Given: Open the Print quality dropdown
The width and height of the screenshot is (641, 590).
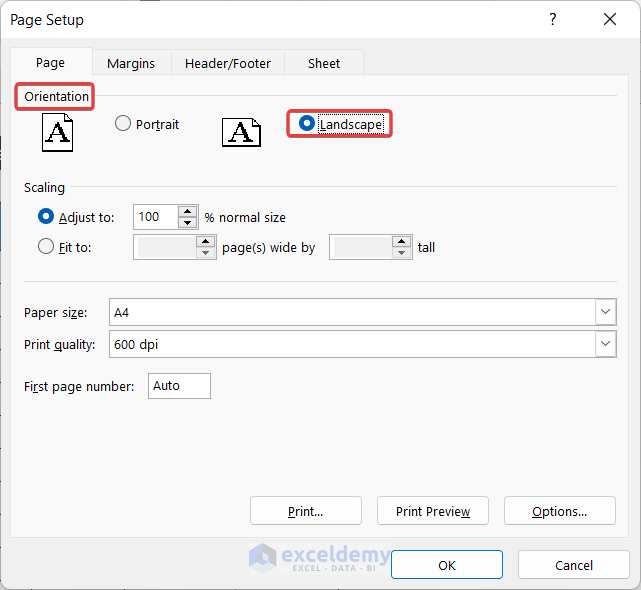Looking at the screenshot, I should pyautogui.click(x=605, y=345).
